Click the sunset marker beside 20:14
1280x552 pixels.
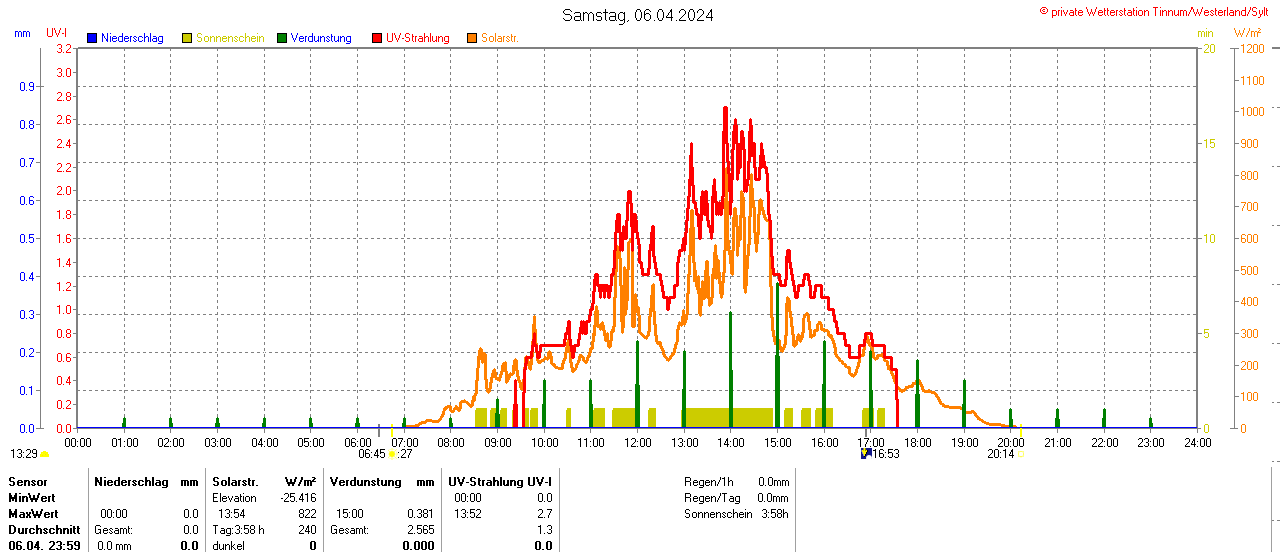[x=1020, y=454]
